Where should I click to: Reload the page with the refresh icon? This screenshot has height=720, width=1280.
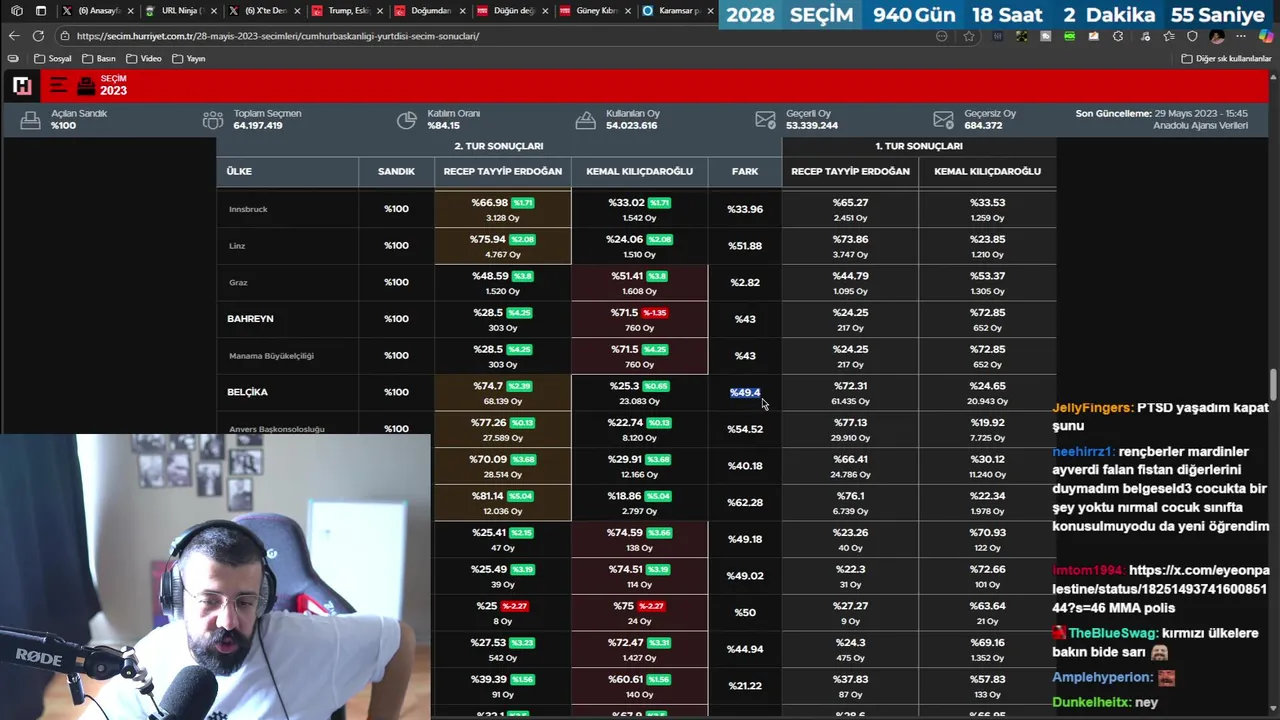[38, 36]
